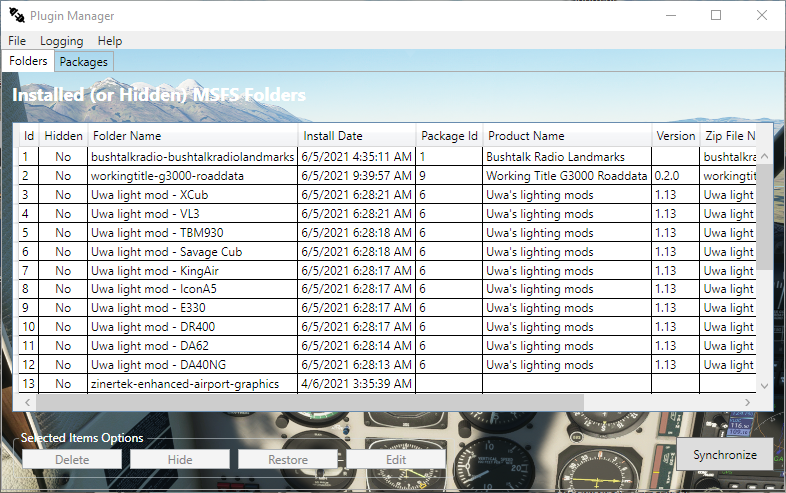Sort by the Id column header
This screenshot has width=786, height=493.
click(x=29, y=136)
